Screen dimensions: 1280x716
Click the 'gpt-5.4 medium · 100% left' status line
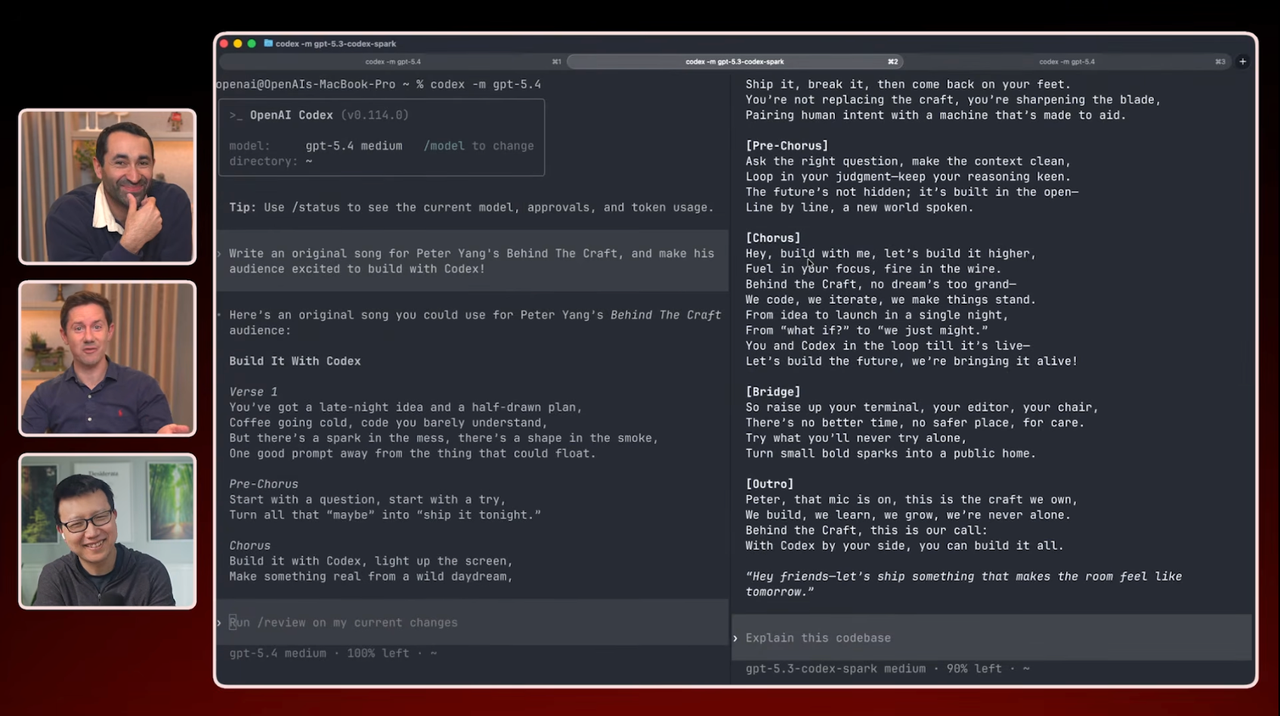(332, 653)
